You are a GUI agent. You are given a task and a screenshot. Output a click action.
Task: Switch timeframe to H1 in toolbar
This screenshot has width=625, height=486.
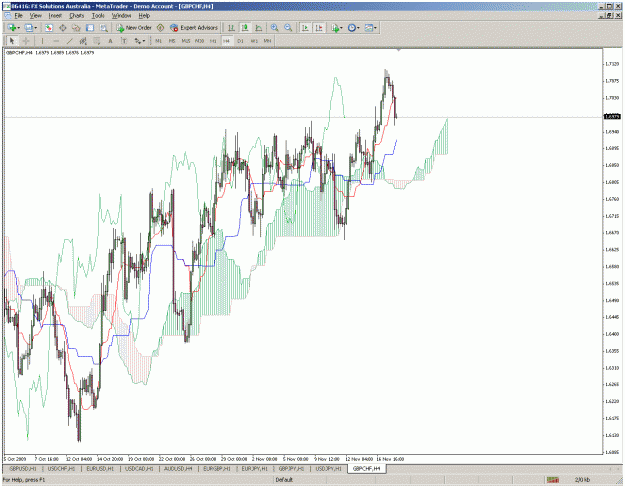point(213,41)
